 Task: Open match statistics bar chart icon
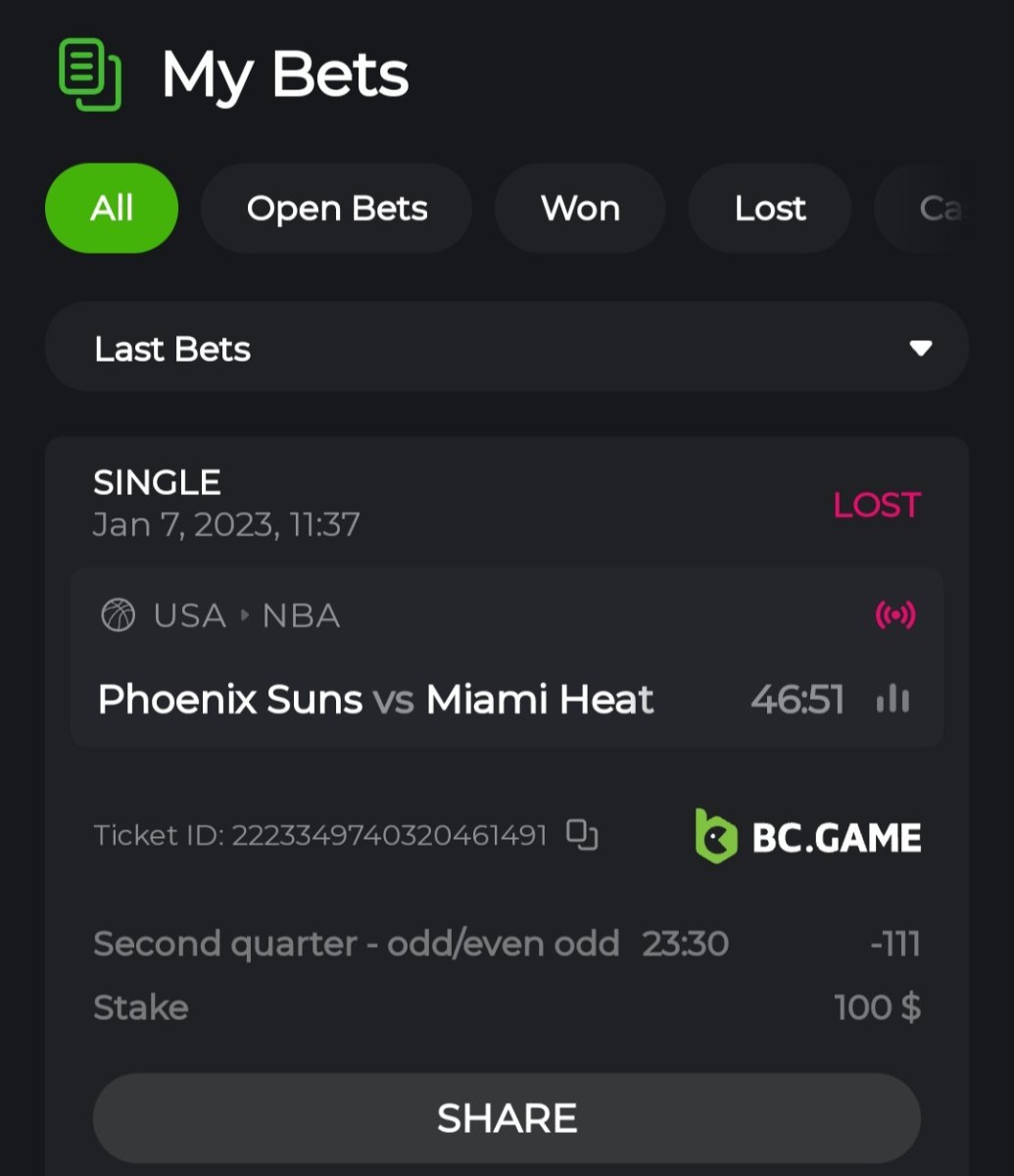point(893,700)
